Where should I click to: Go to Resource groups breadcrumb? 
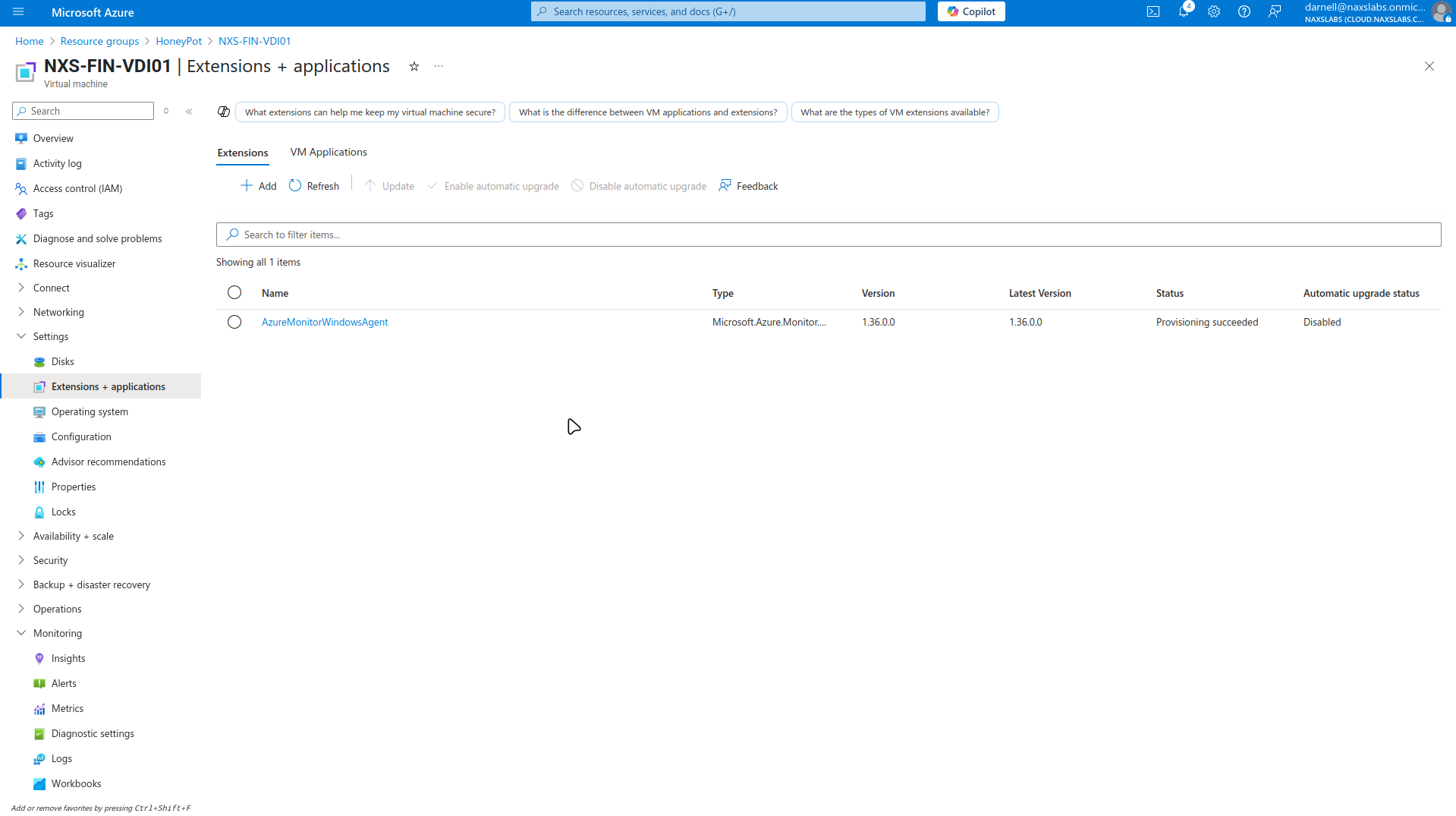coord(100,42)
